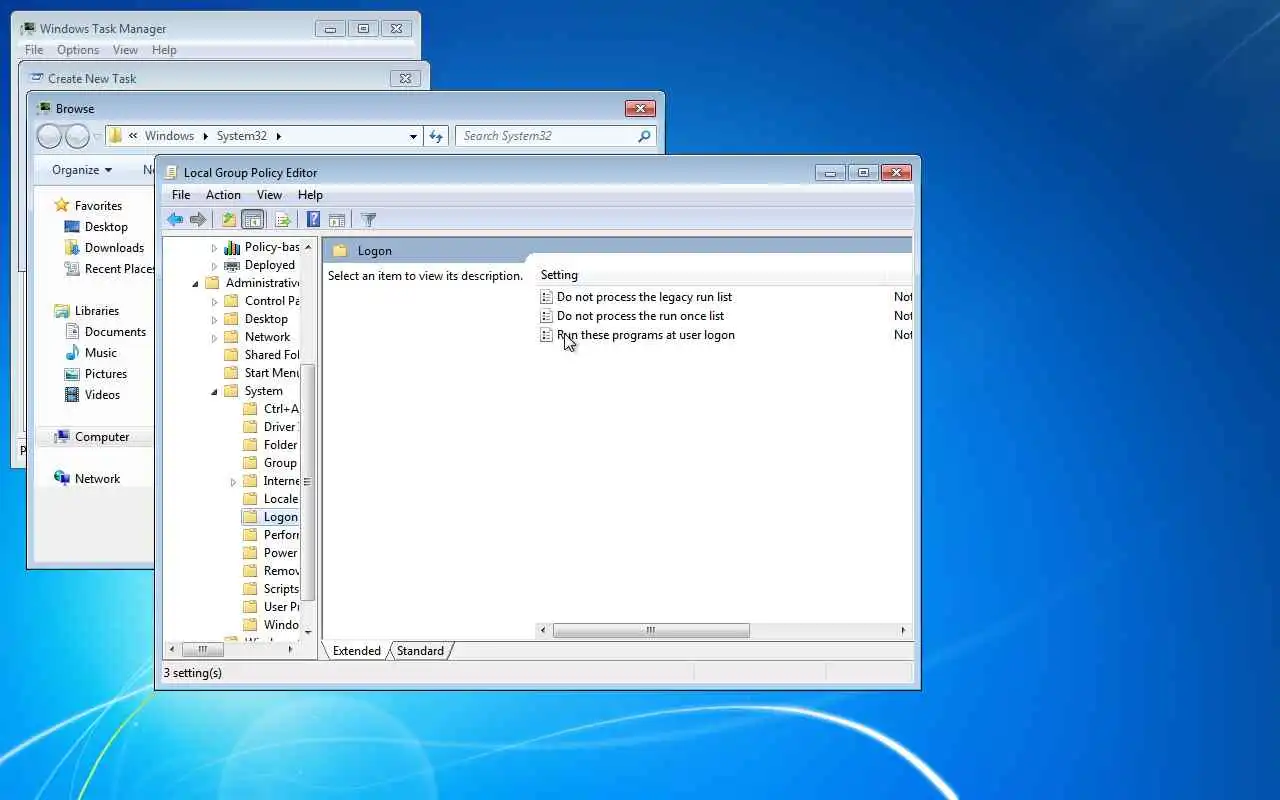The height and width of the screenshot is (800, 1280).
Task: Expand the Desktop node in policy tree
Action: click(214, 319)
